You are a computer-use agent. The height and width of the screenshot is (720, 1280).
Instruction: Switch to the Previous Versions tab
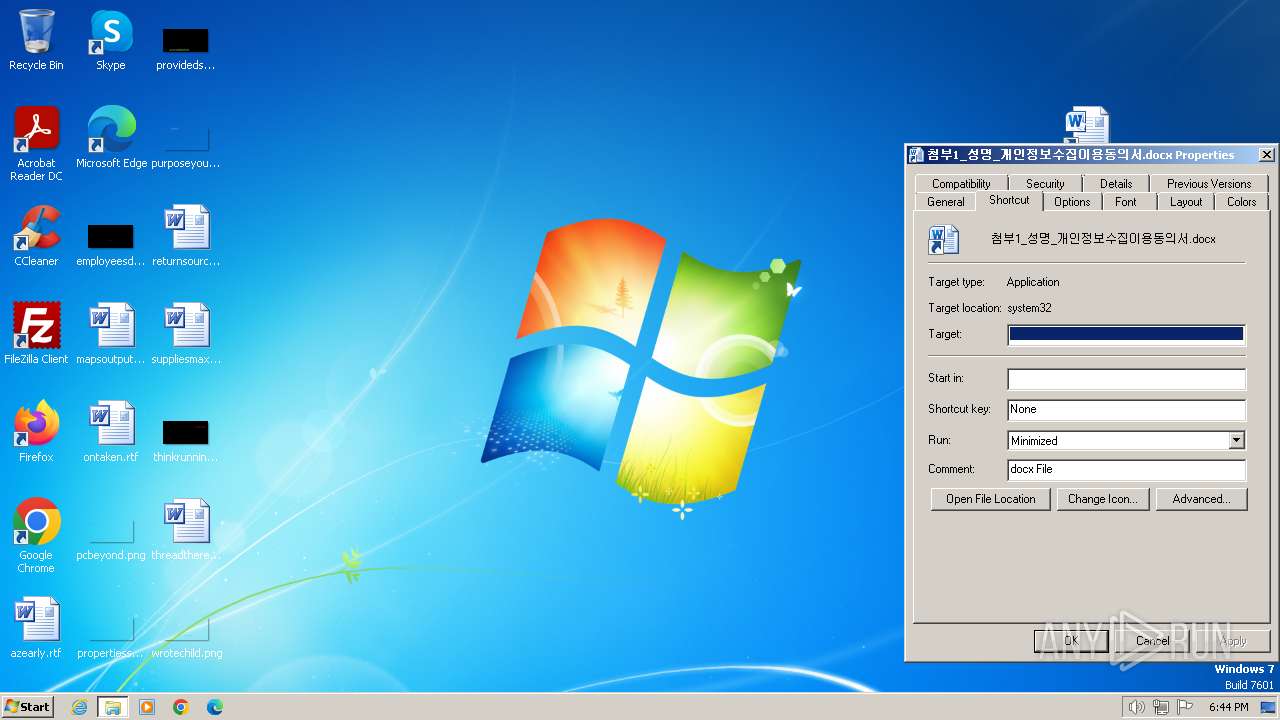tap(1209, 183)
